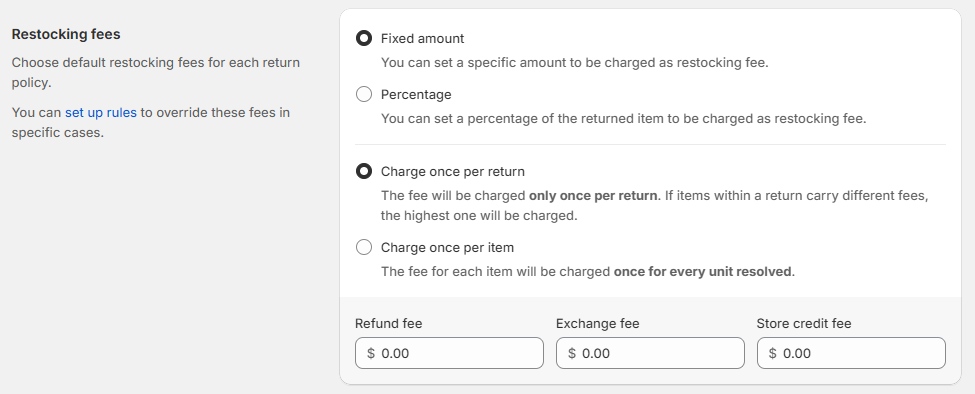Viewport: 975px width, 394px height.
Task: Click the Charge once per item label
Action: [x=447, y=247]
